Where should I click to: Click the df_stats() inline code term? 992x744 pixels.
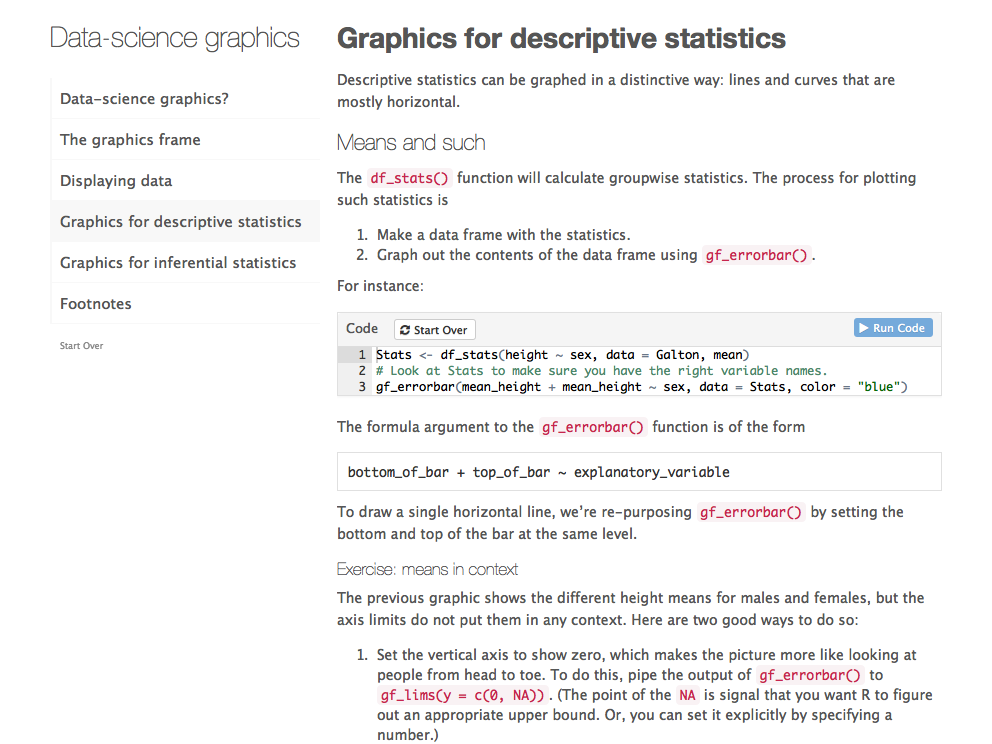[409, 178]
